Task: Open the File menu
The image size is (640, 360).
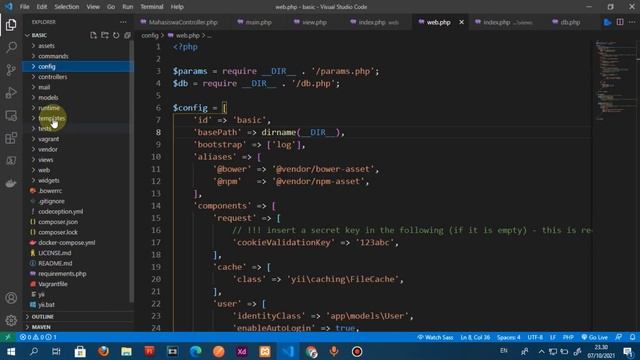Action: pos(24,7)
